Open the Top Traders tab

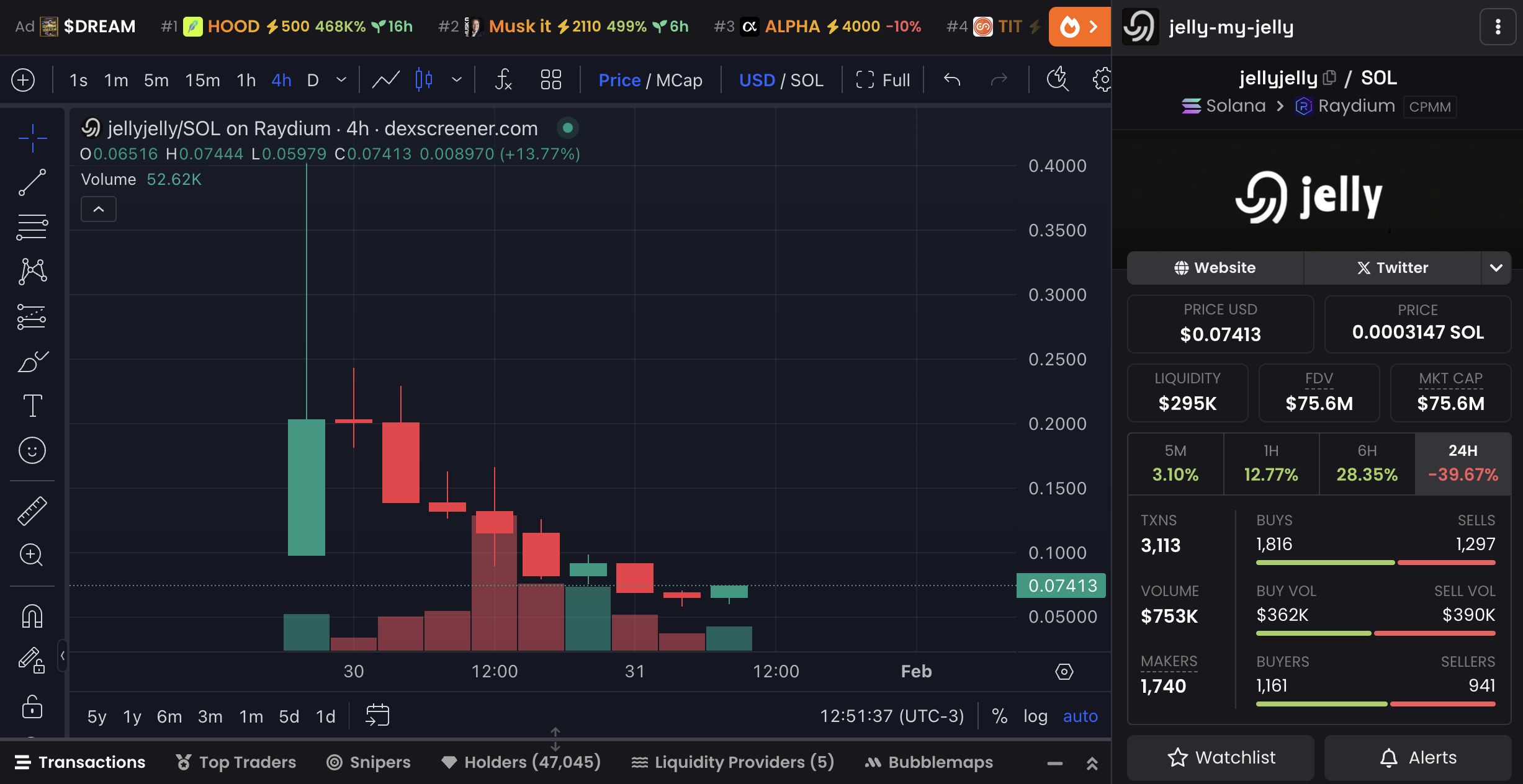[x=236, y=762]
